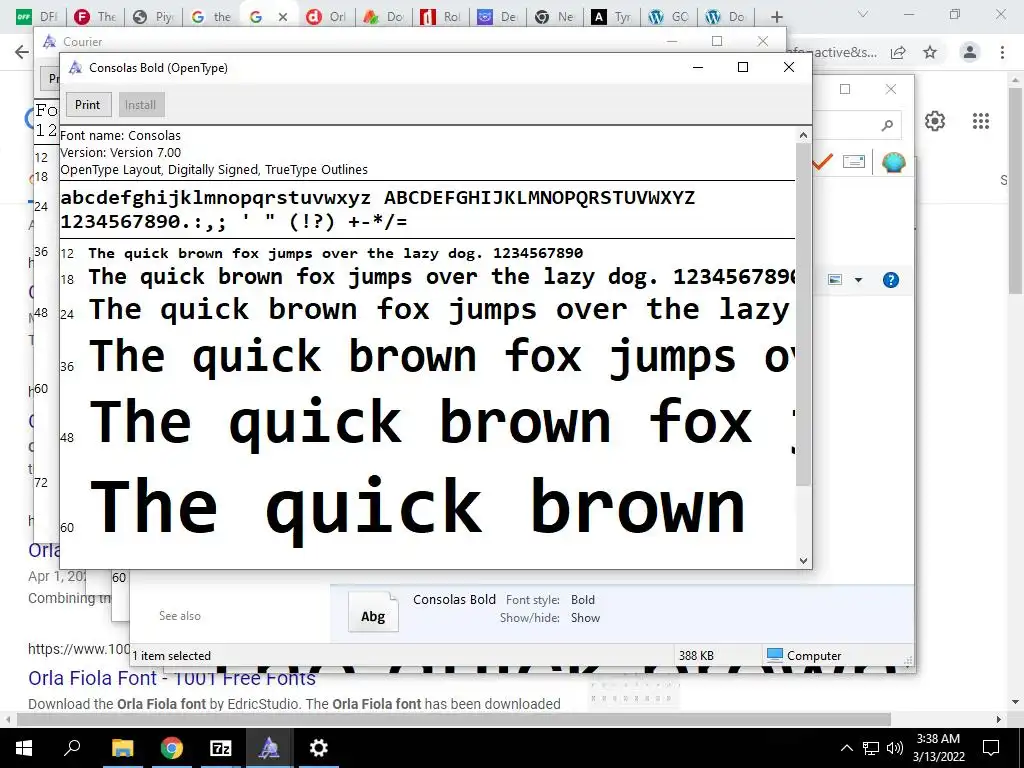Click the font viewer taskbar icon

[269, 748]
